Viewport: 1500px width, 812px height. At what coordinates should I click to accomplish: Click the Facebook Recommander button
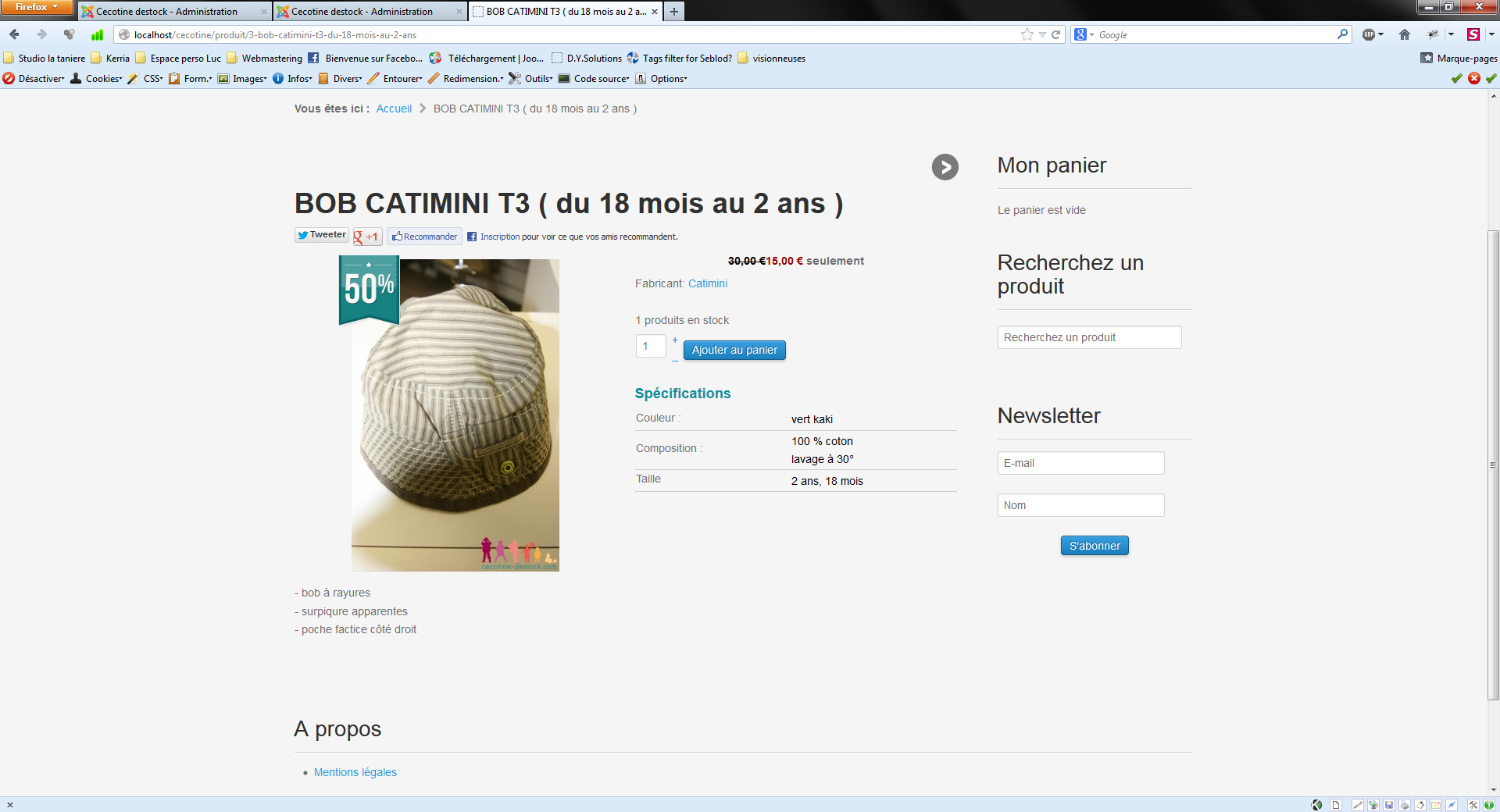pos(425,237)
